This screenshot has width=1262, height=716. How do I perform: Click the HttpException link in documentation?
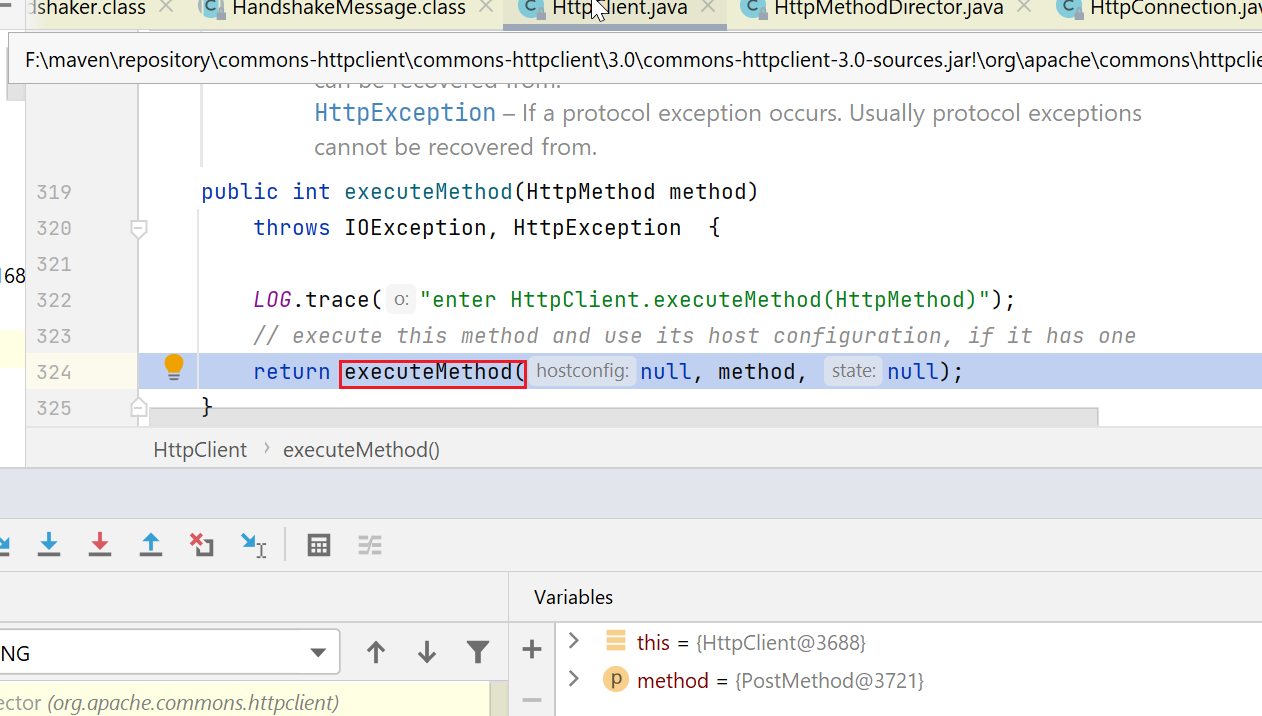[405, 113]
